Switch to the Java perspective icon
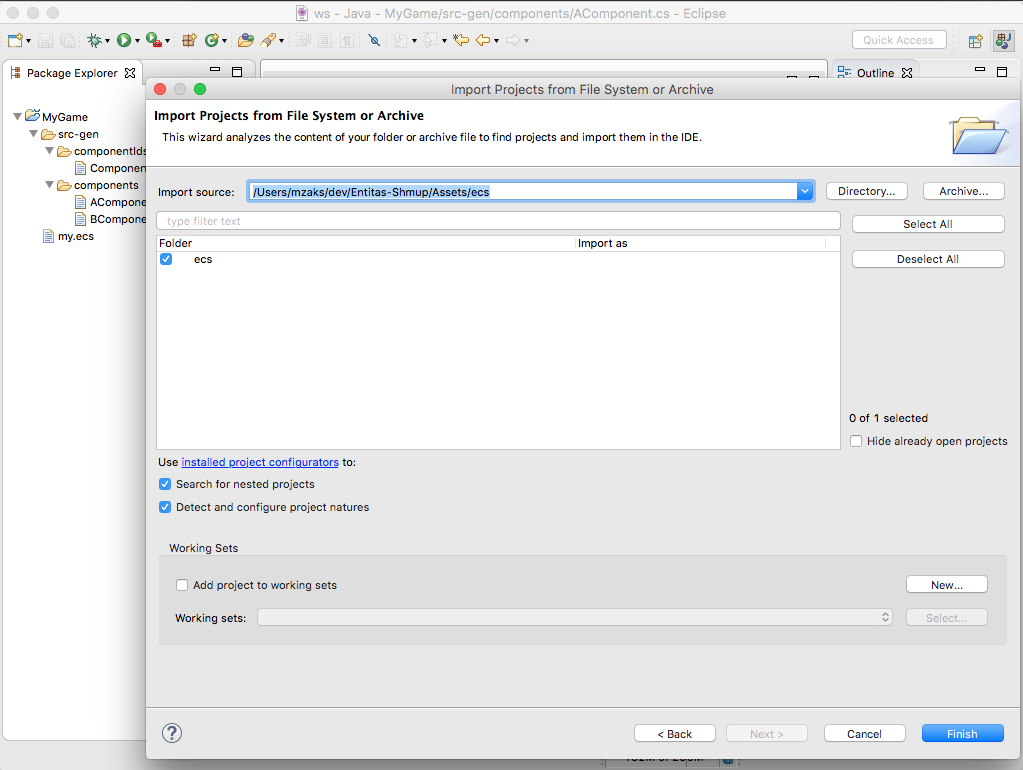1023x770 pixels. pos(1003,41)
